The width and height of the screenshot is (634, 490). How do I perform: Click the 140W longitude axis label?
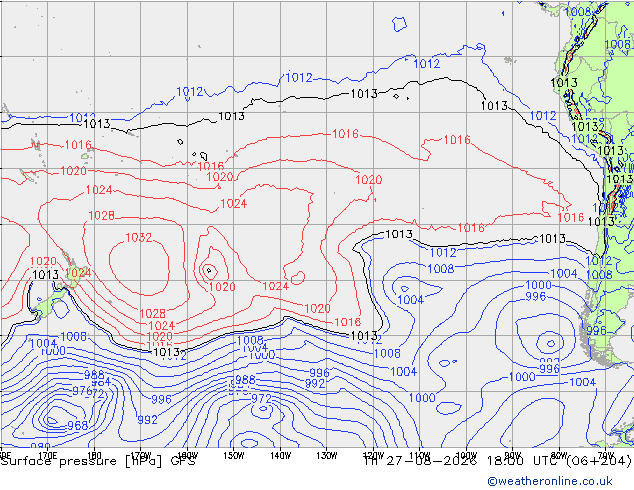tap(281, 456)
